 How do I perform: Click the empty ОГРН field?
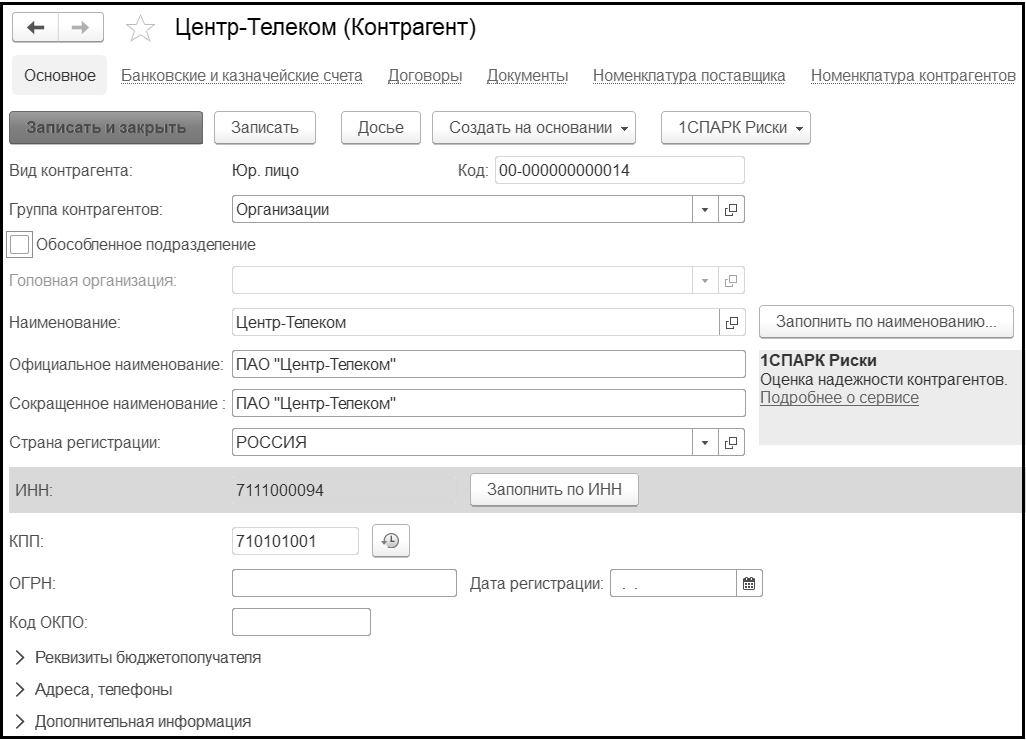pos(344,584)
